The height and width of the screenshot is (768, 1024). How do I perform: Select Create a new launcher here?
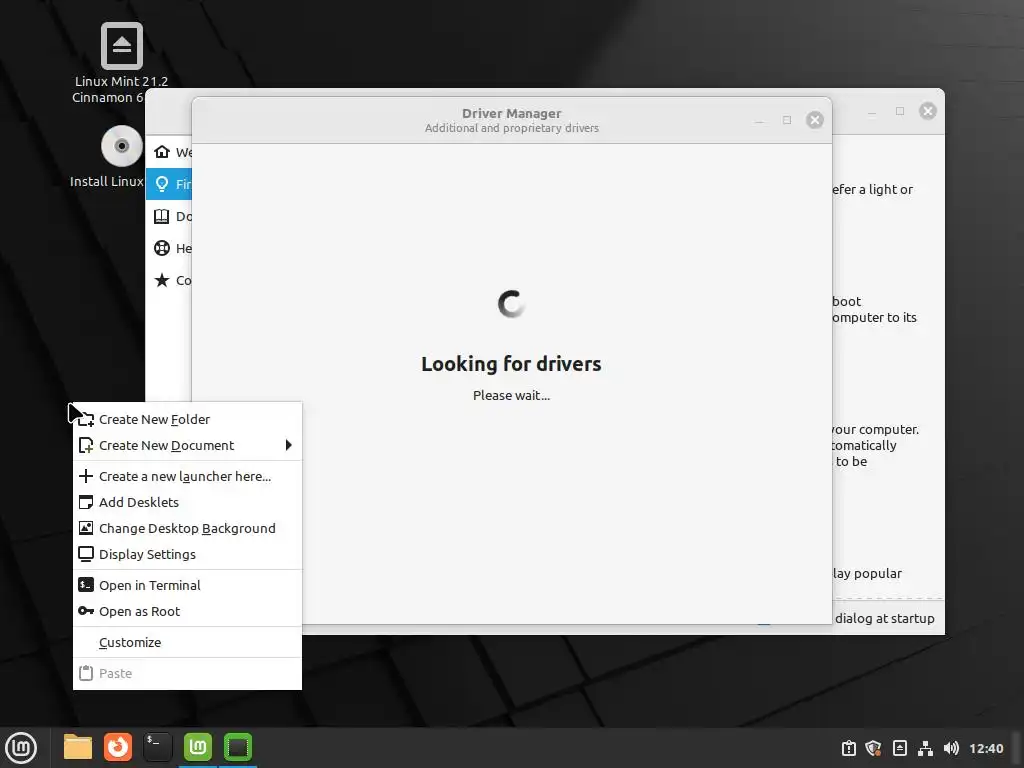(187, 476)
